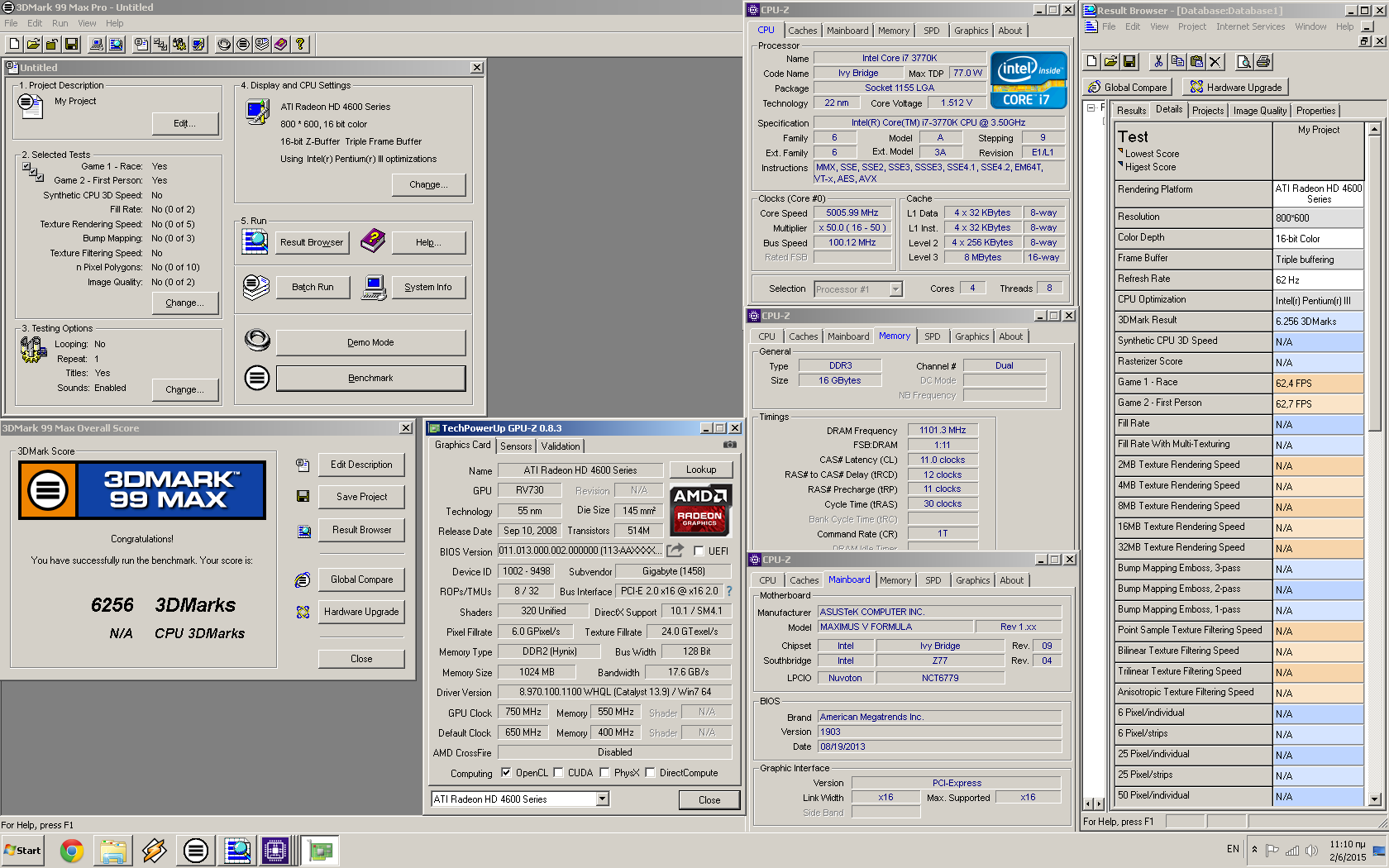
Task: Click Save floppy icon in Result Browser toolbar
Action: [1130, 61]
